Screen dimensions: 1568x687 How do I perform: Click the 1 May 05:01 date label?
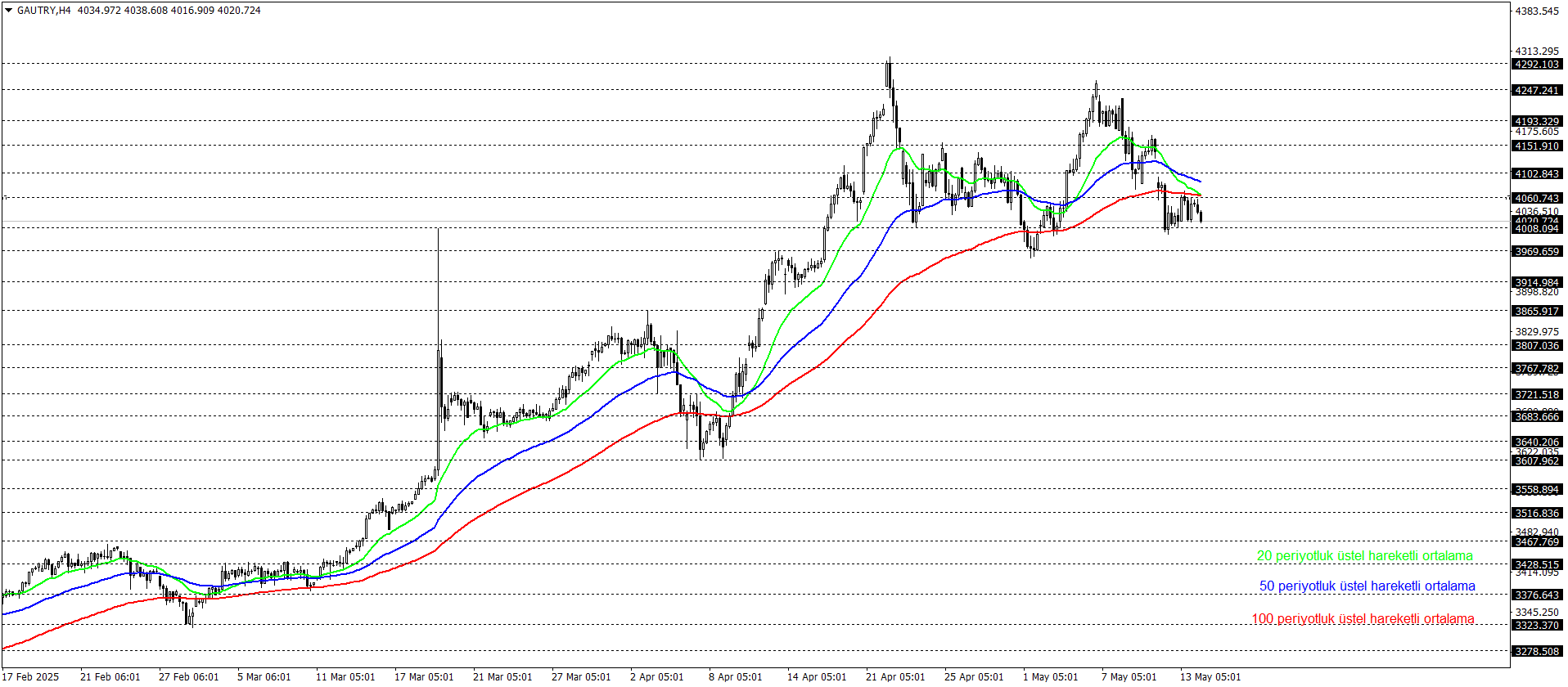1051,677
